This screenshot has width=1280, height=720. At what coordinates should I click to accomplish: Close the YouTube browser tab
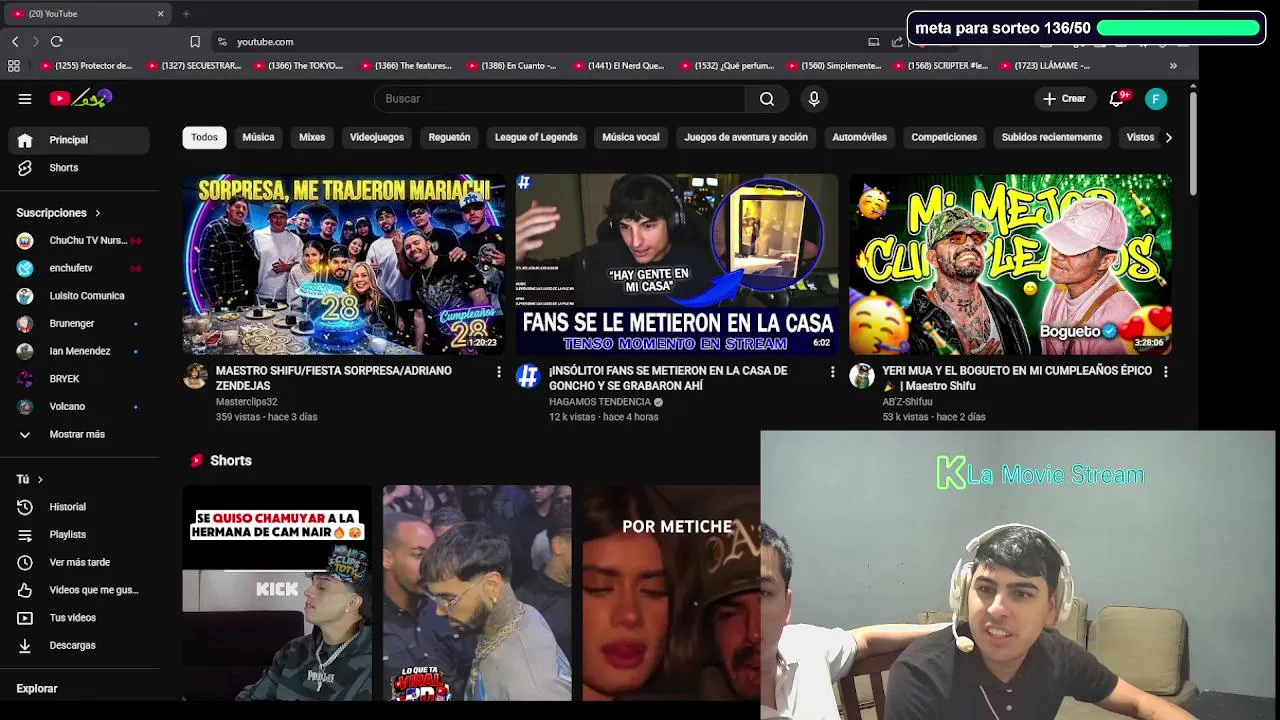(160, 14)
